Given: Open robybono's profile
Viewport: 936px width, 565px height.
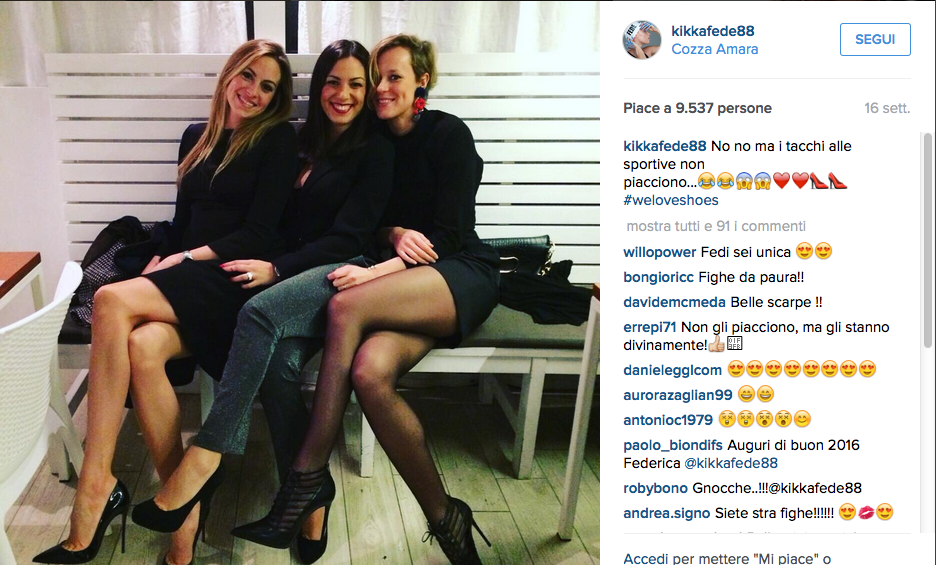Looking at the screenshot, I should (x=655, y=489).
